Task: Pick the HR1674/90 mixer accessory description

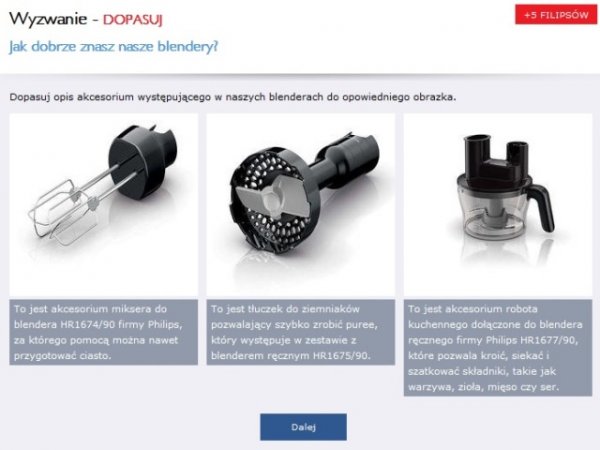Action: pyautogui.click(x=104, y=332)
